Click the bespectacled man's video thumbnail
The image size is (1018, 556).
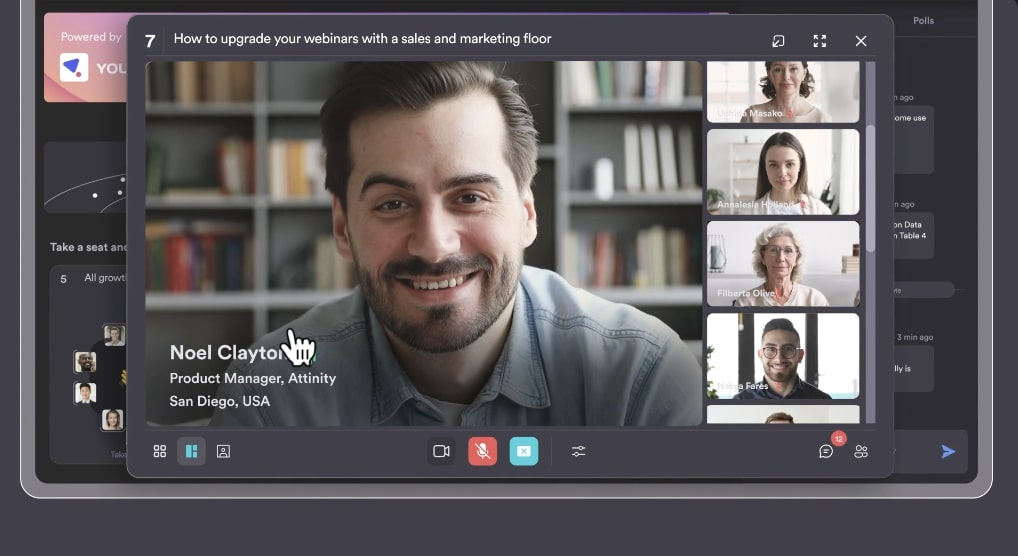pos(782,355)
